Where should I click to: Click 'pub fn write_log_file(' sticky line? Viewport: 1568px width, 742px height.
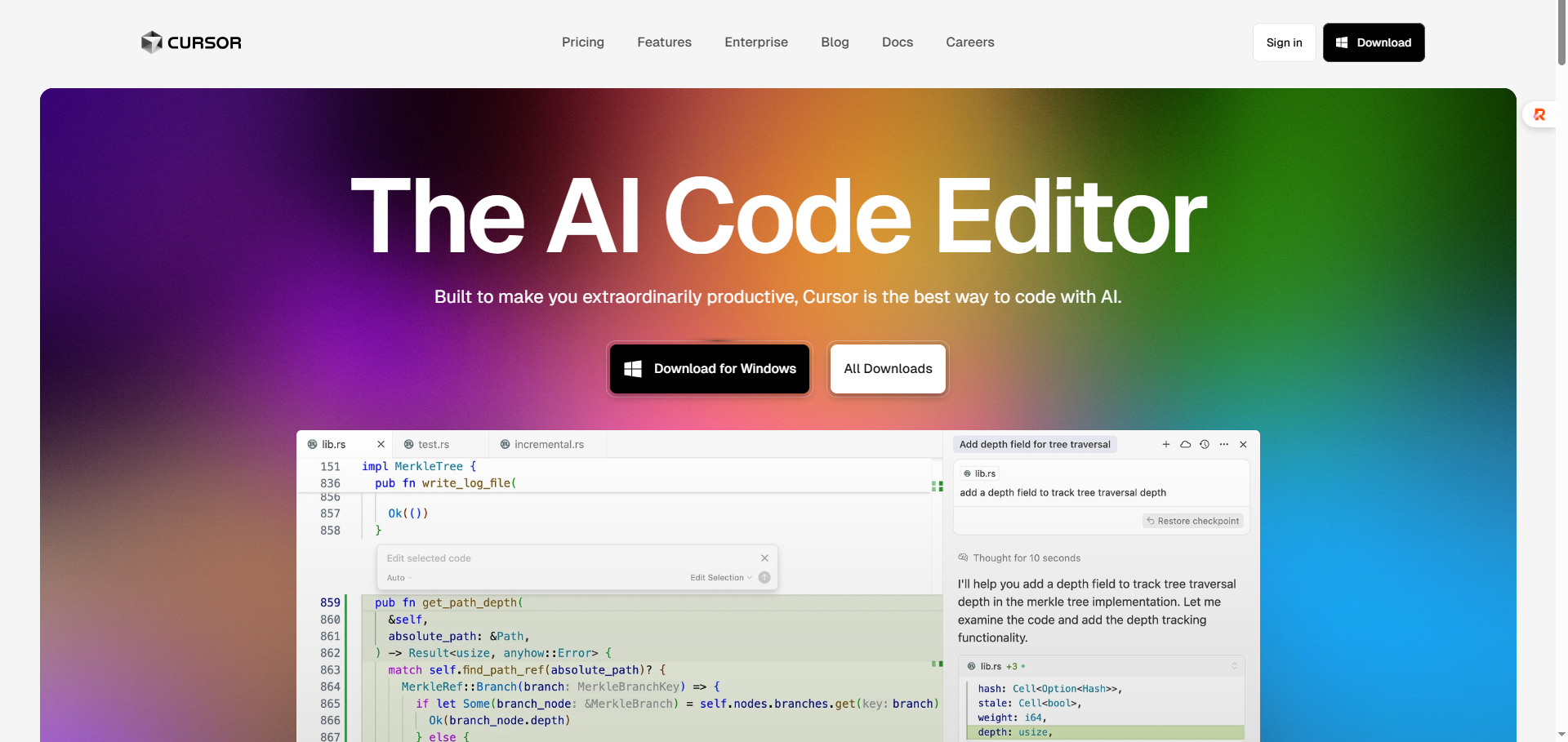pos(446,483)
